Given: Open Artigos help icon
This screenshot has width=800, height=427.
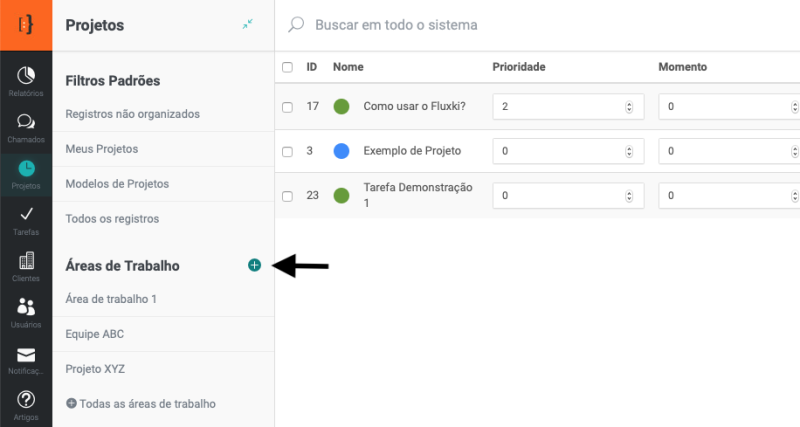Looking at the screenshot, I should pyautogui.click(x=26, y=404).
